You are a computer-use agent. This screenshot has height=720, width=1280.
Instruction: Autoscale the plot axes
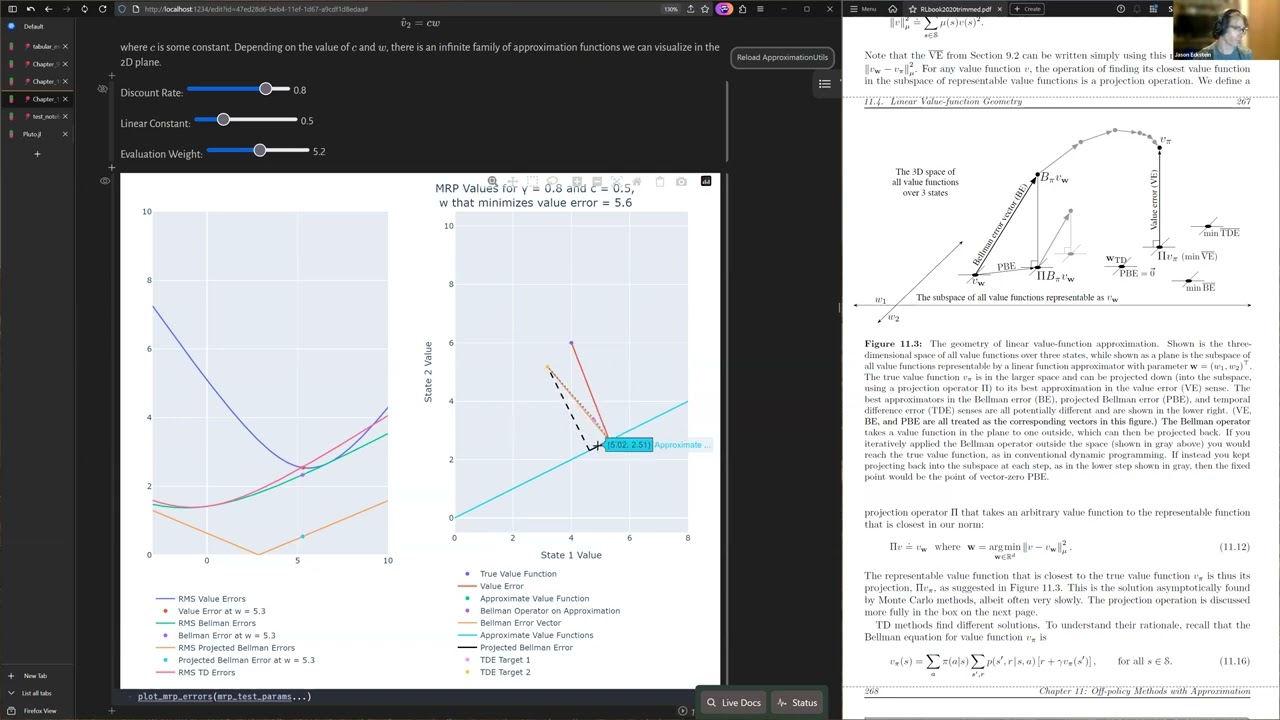point(617,181)
